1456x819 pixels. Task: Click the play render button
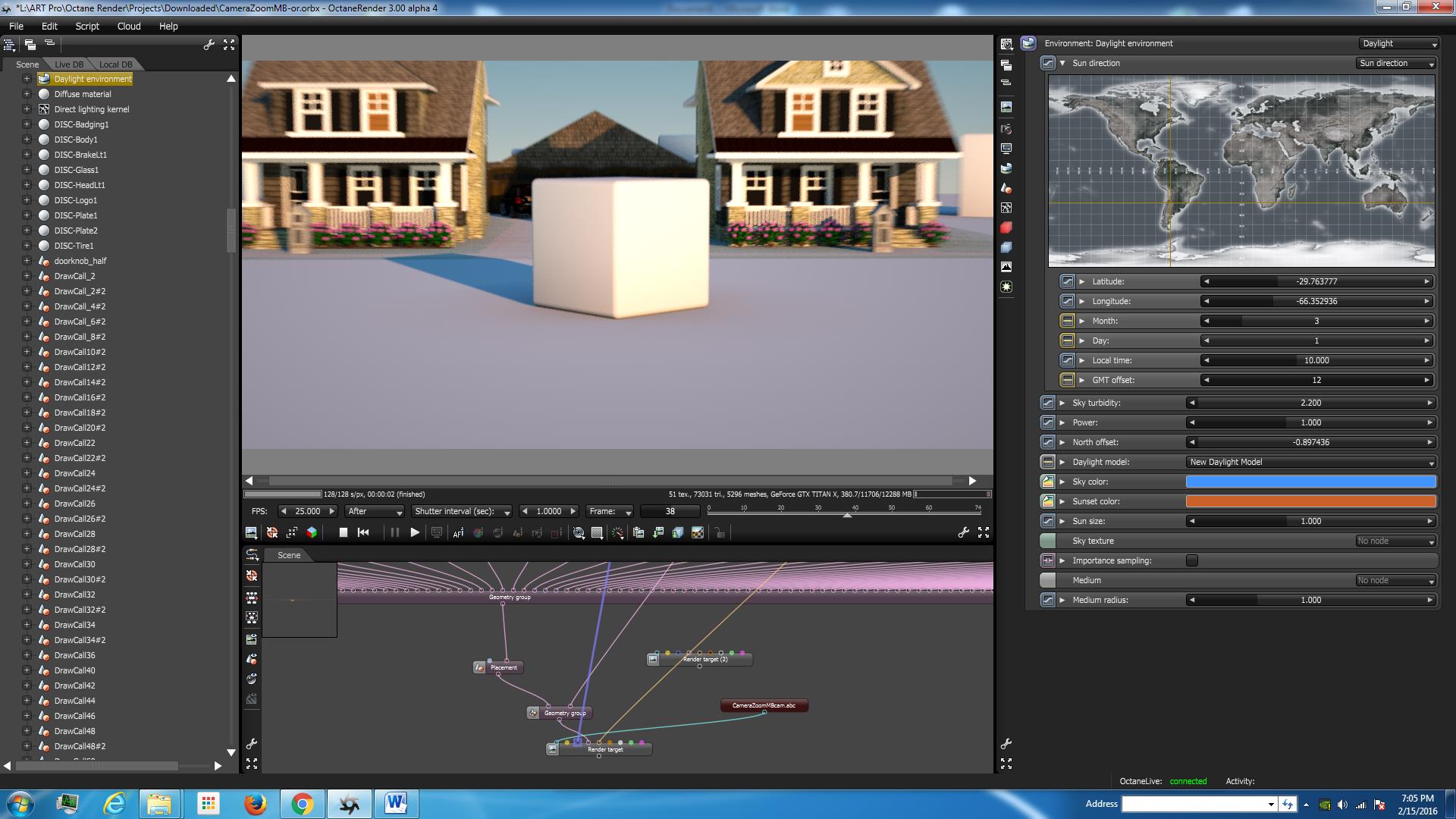click(415, 533)
